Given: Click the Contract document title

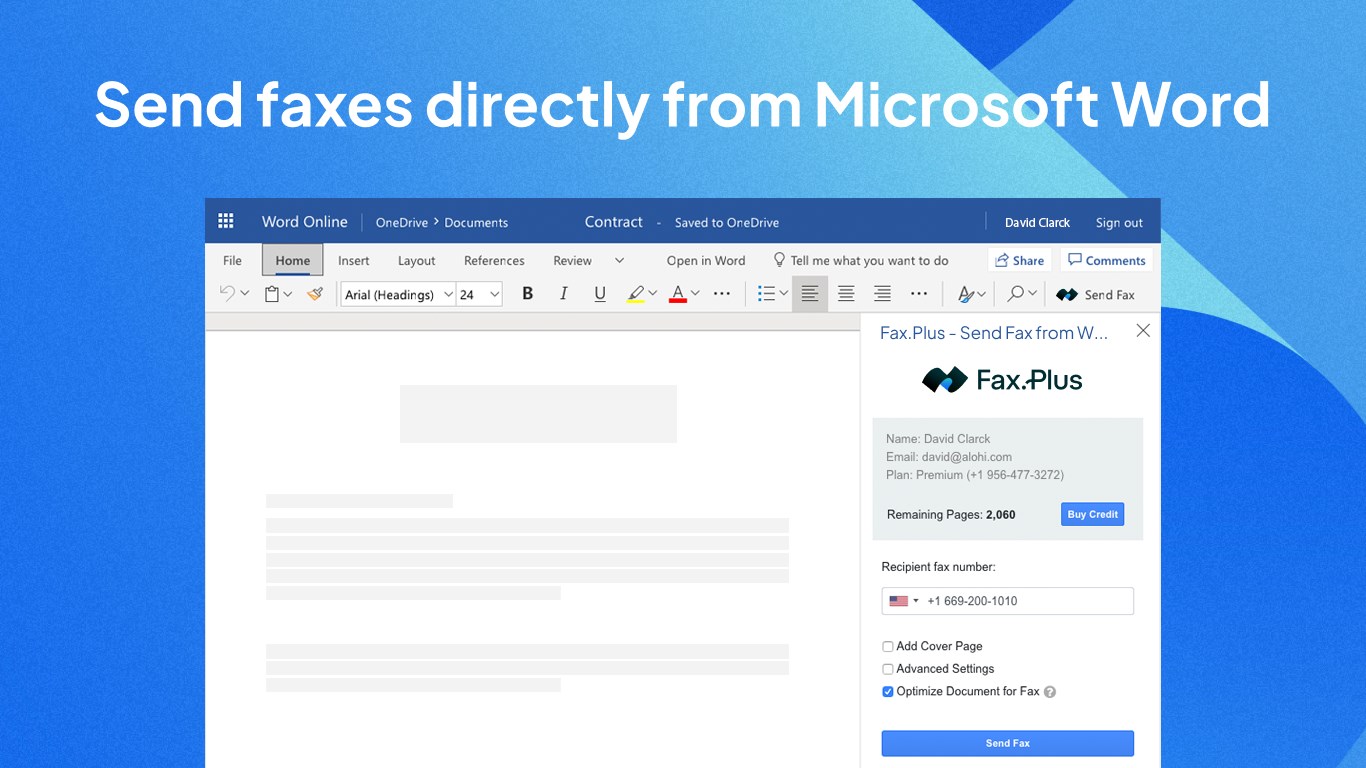Looking at the screenshot, I should 614,222.
